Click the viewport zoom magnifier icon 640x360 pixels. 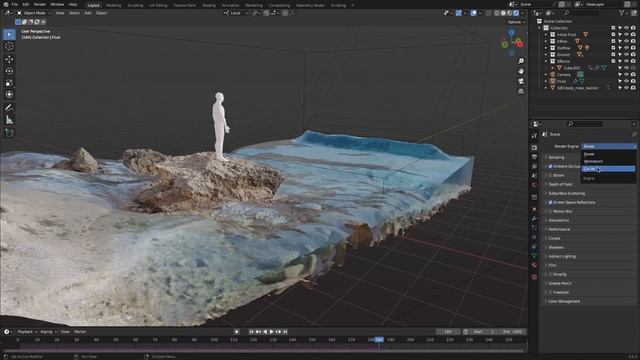(521, 61)
